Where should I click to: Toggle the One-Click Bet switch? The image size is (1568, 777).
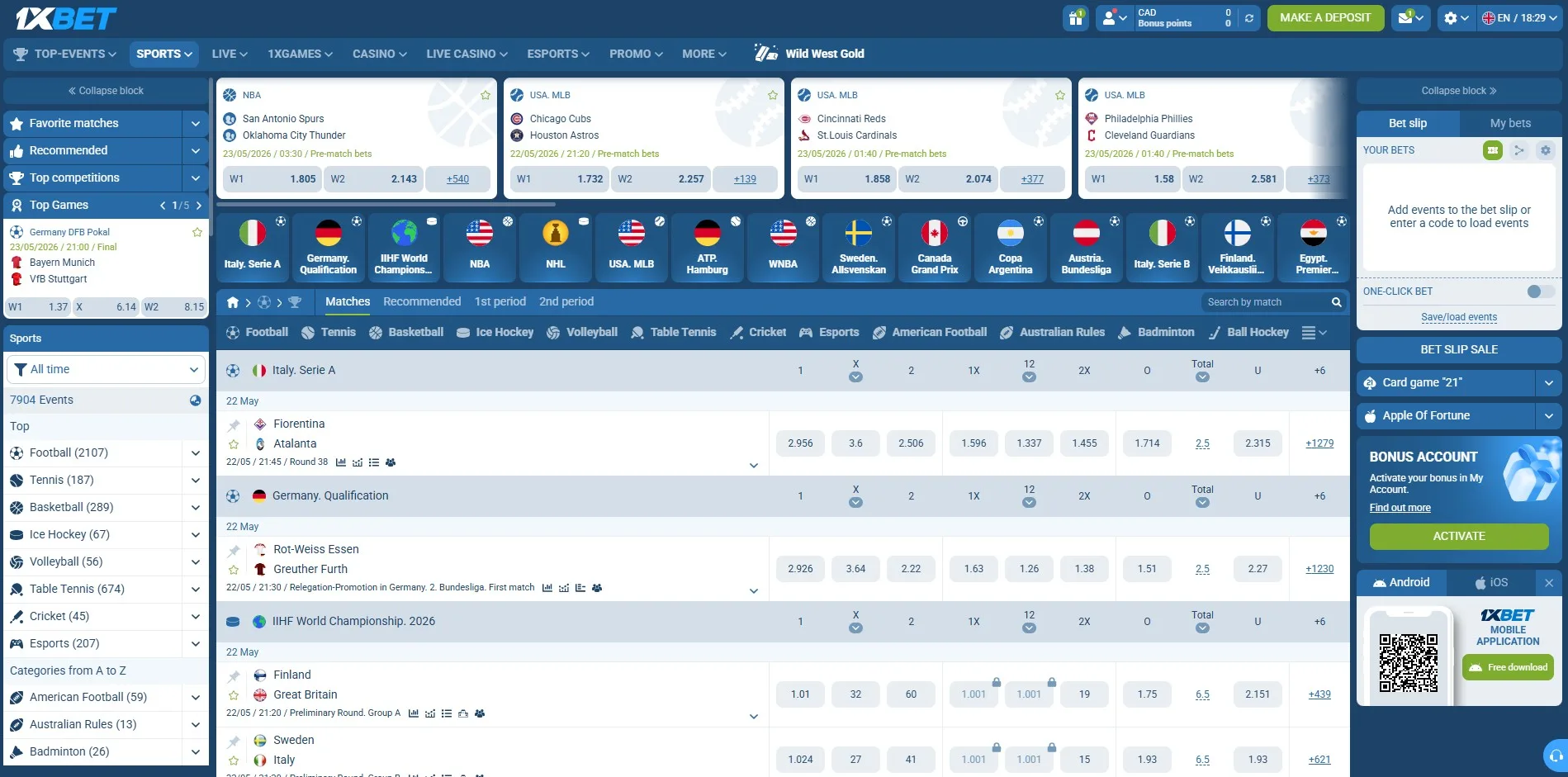point(1540,291)
